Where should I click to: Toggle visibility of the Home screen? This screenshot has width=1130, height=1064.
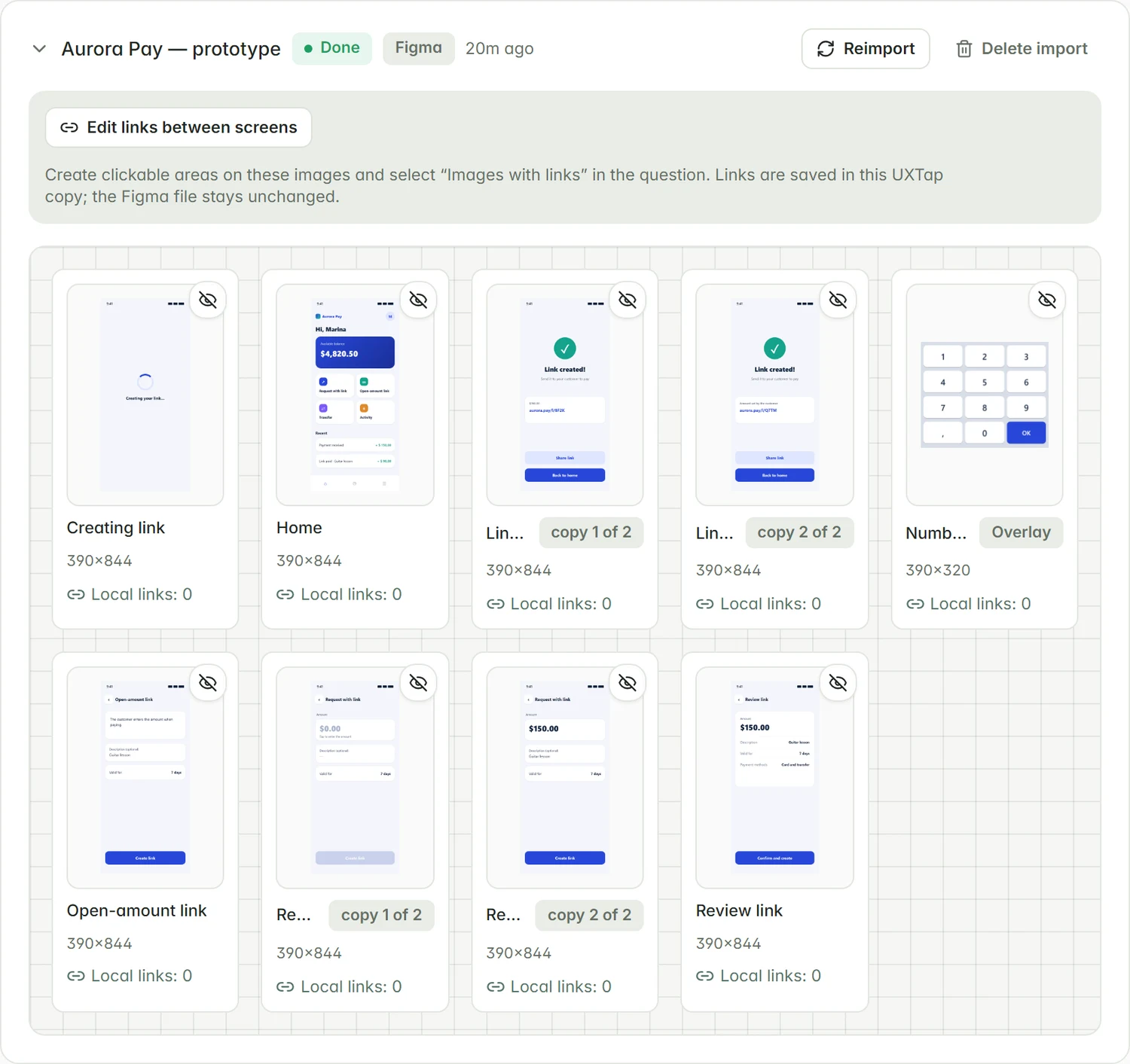418,300
